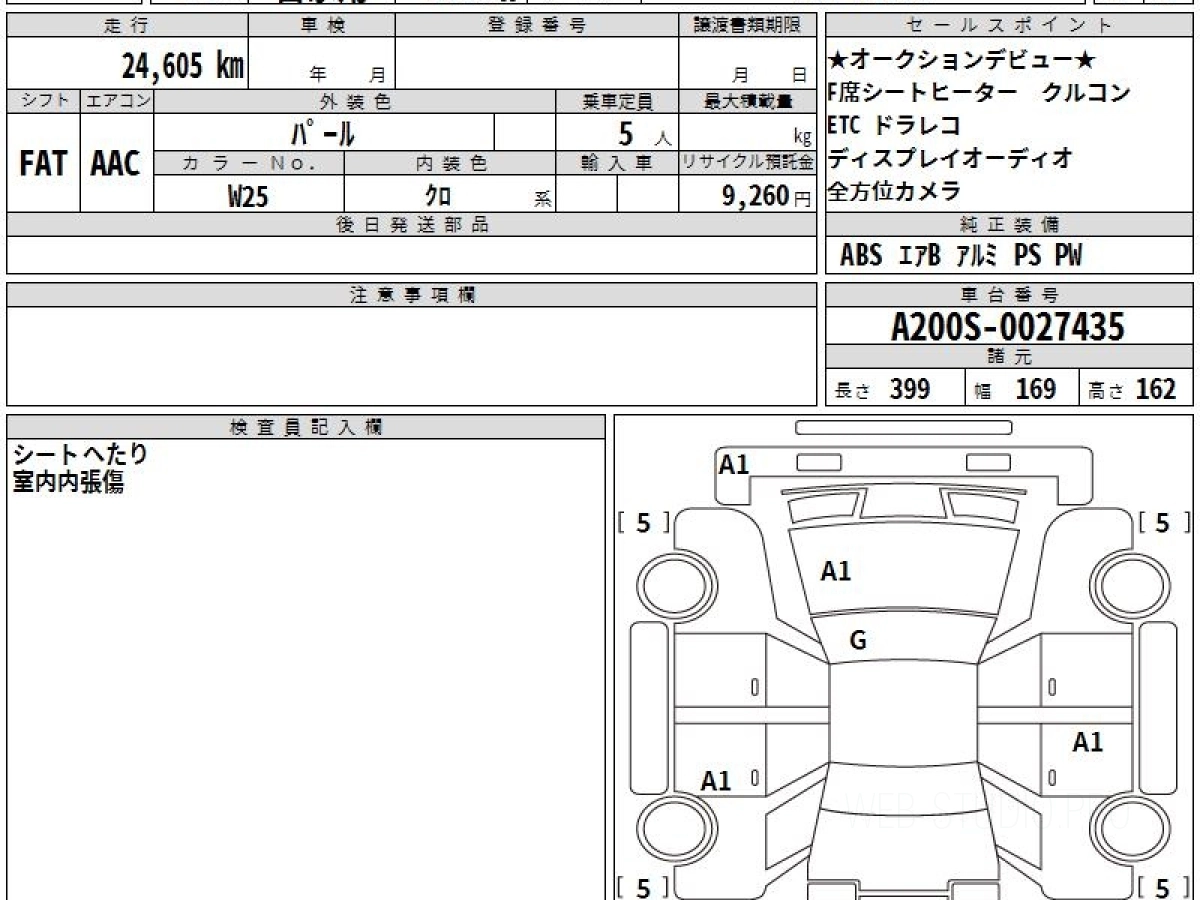The image size is (1200, 900).
Task: Click the ETC ドラレコ line
Action: point(894,125)
